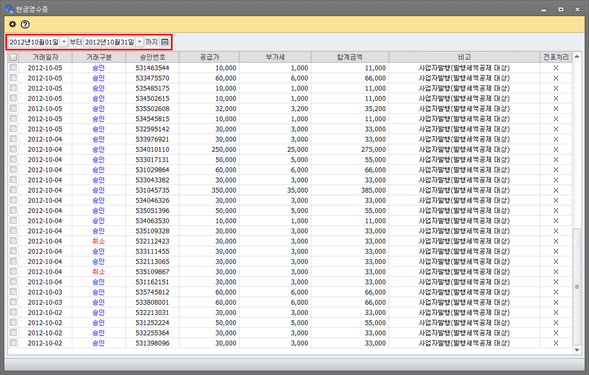
Task: Click the 승인 status in row 534502615
Action: tap(98, 98)
